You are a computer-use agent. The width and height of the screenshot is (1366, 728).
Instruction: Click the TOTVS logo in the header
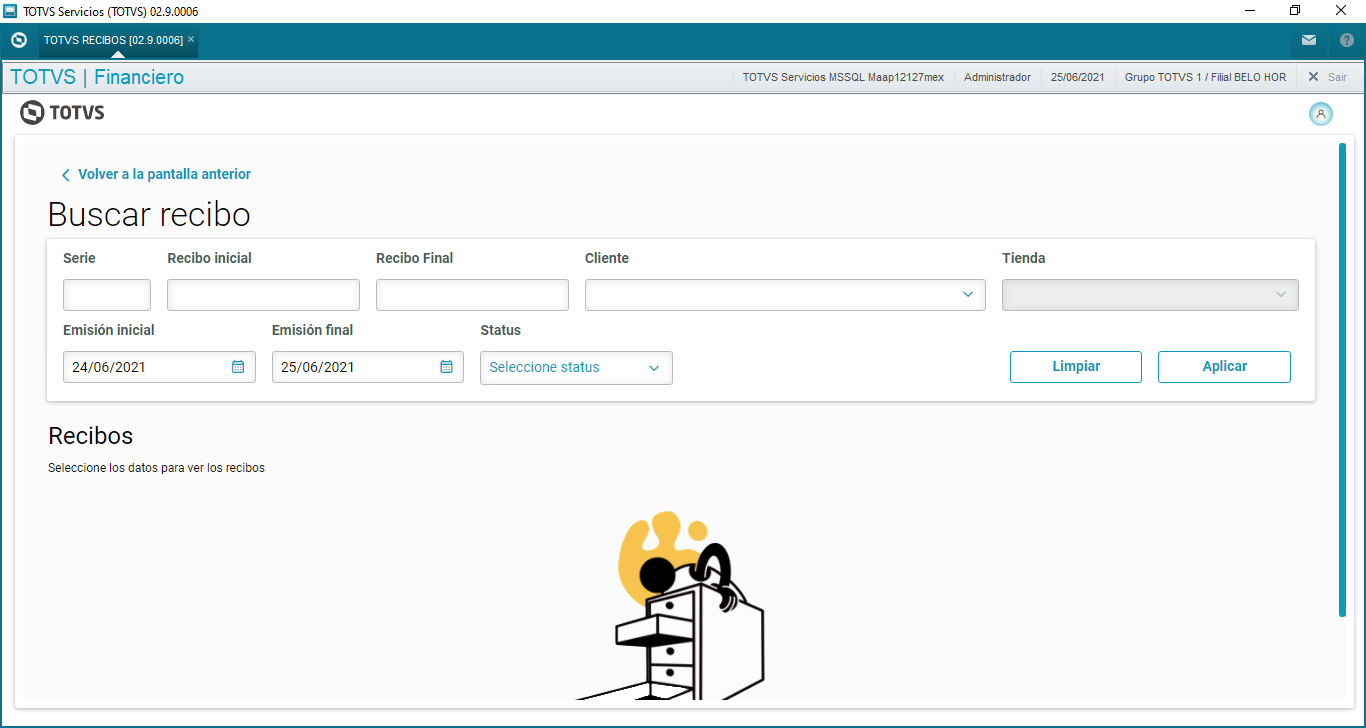62,113
